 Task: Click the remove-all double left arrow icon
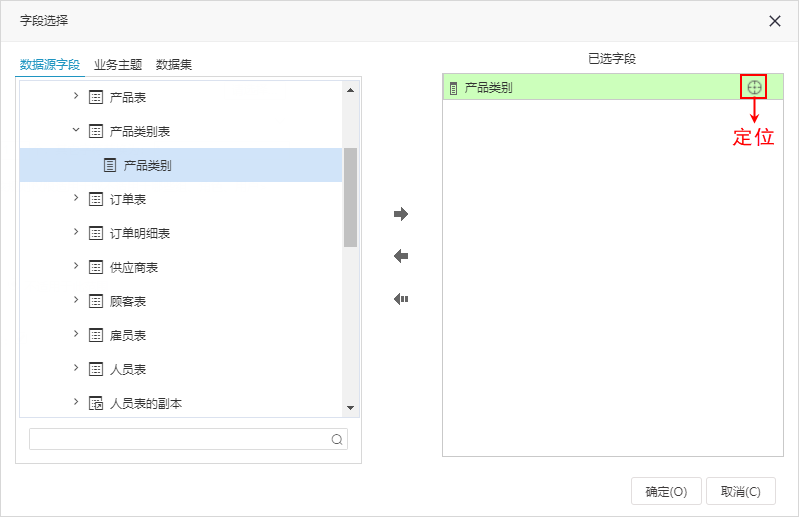click(401, 299)
